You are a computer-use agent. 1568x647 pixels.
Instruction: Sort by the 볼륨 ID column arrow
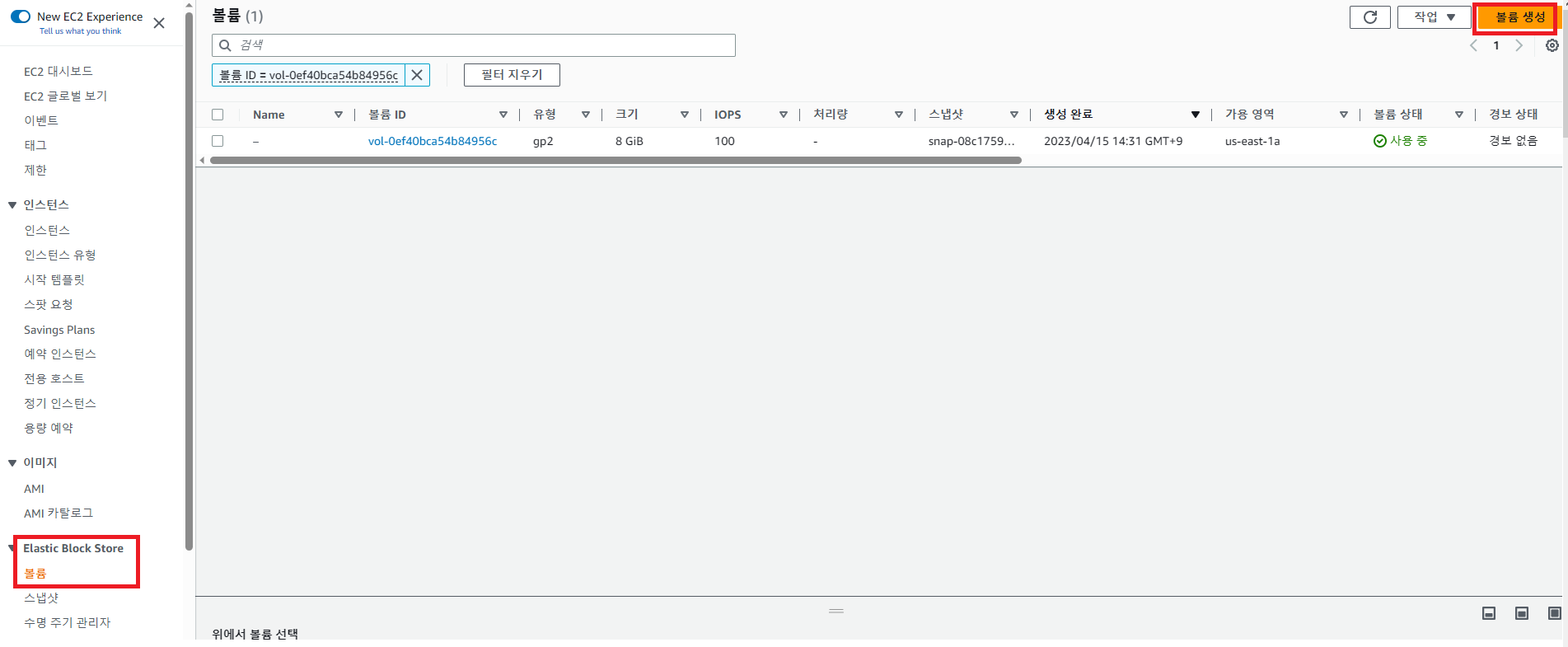(503, 115)
